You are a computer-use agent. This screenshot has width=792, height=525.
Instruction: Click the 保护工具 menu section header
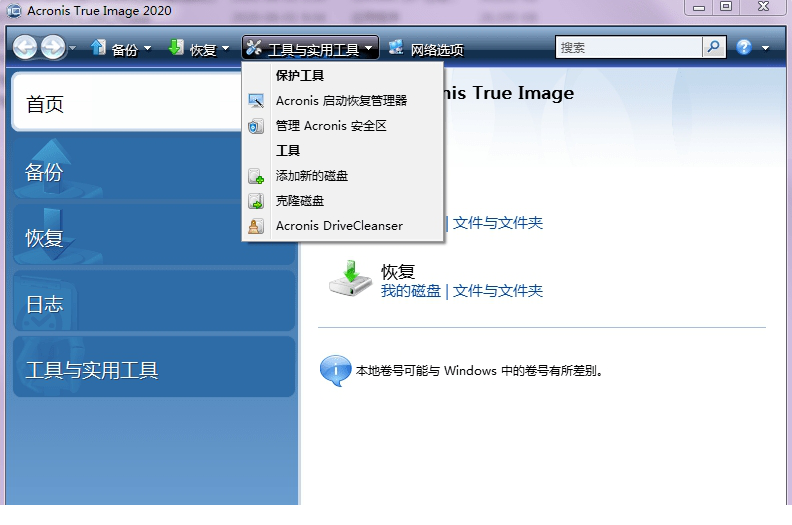(x=300, y=76)
